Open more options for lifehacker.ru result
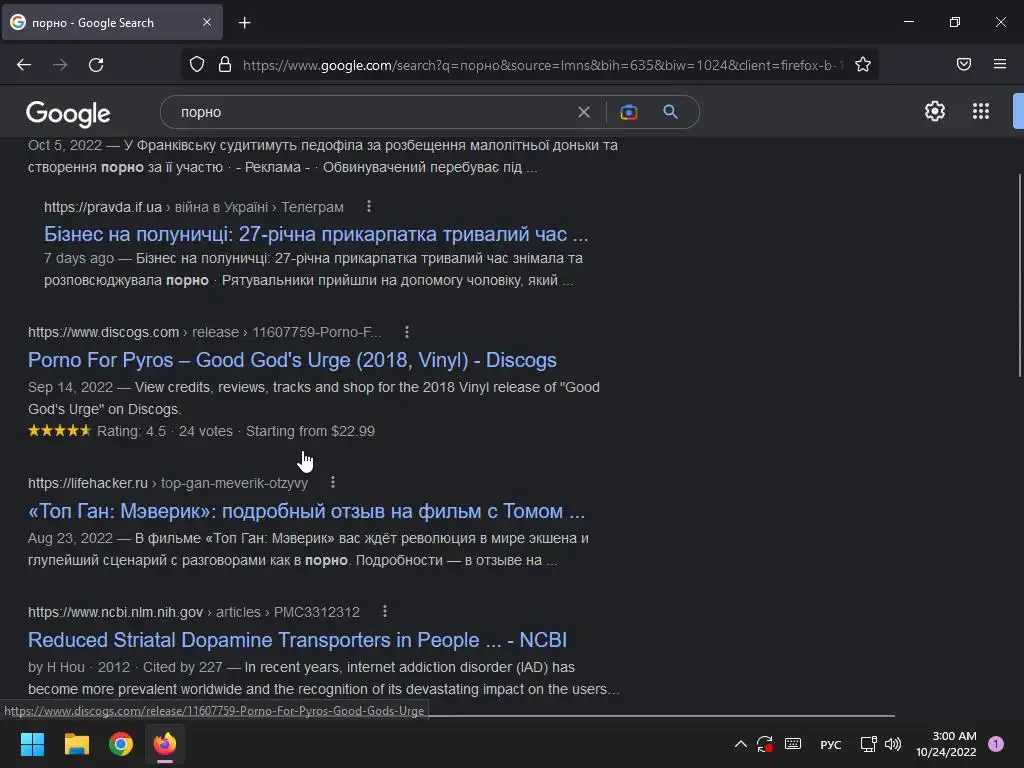The width and height of the screenshot is (1024, 768). click(x=333, y=482)
